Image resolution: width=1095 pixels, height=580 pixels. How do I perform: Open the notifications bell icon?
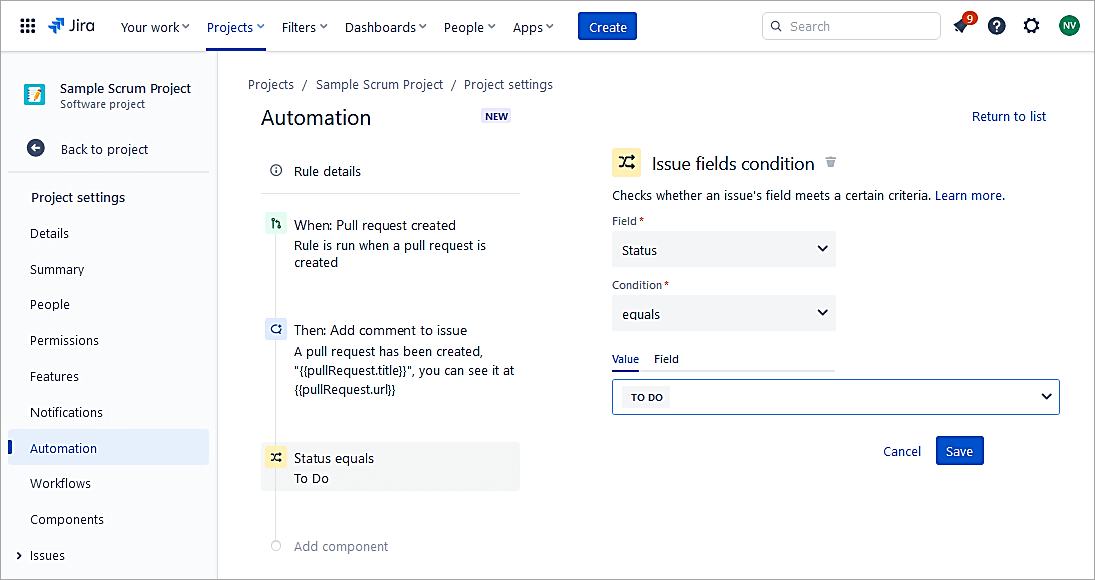[x=961, y=26]
